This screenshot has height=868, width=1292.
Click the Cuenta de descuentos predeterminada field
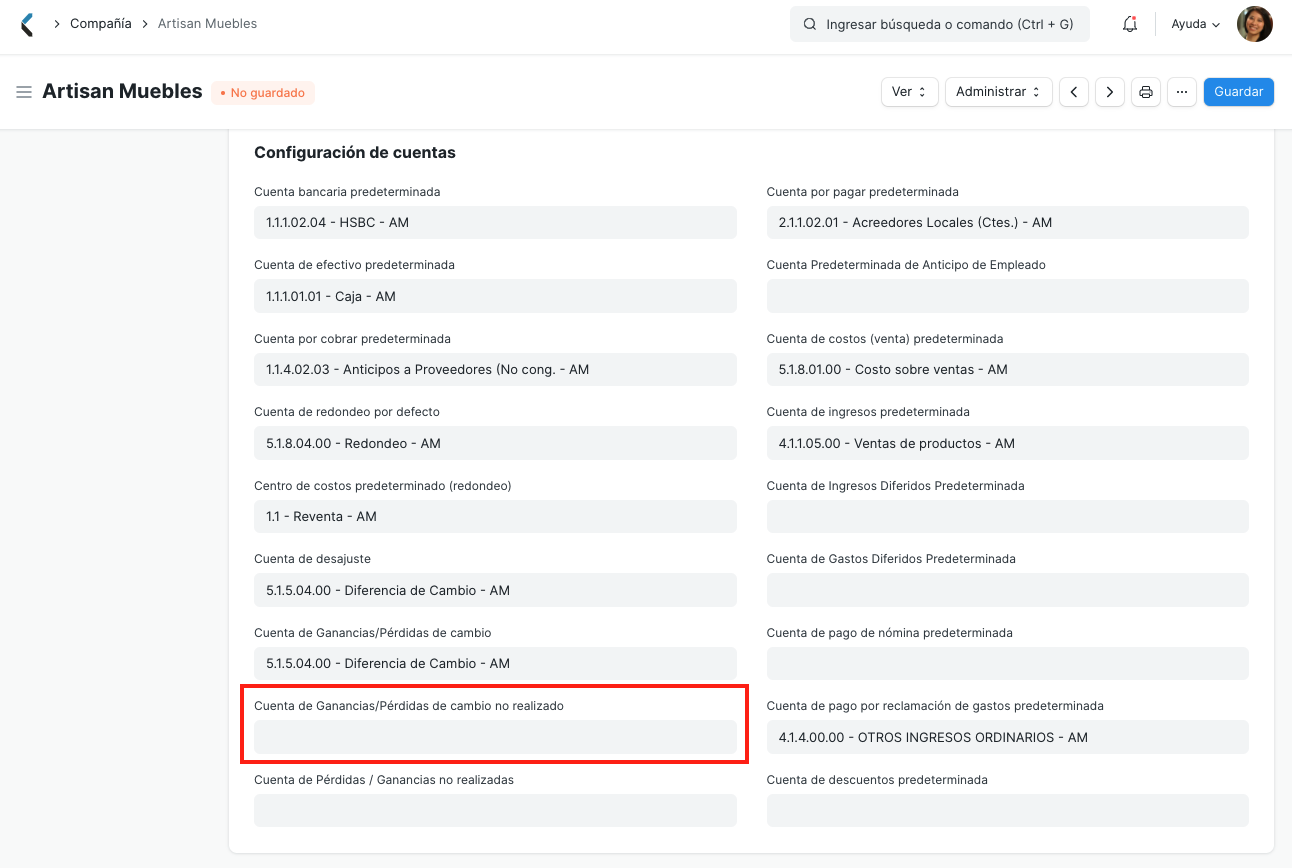[x=1008, y=810]
